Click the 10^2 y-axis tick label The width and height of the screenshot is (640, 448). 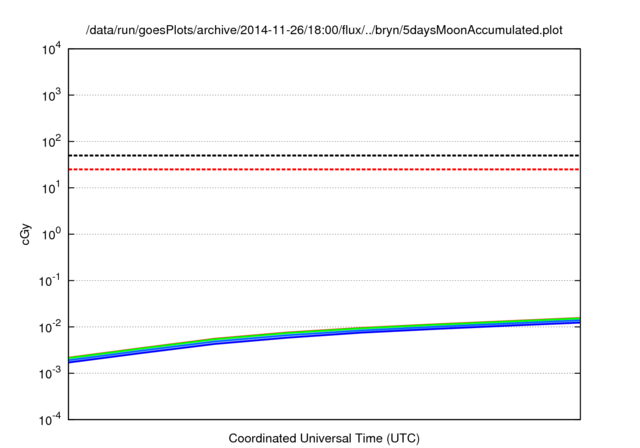pyautogui.click(x=51, y=142)
